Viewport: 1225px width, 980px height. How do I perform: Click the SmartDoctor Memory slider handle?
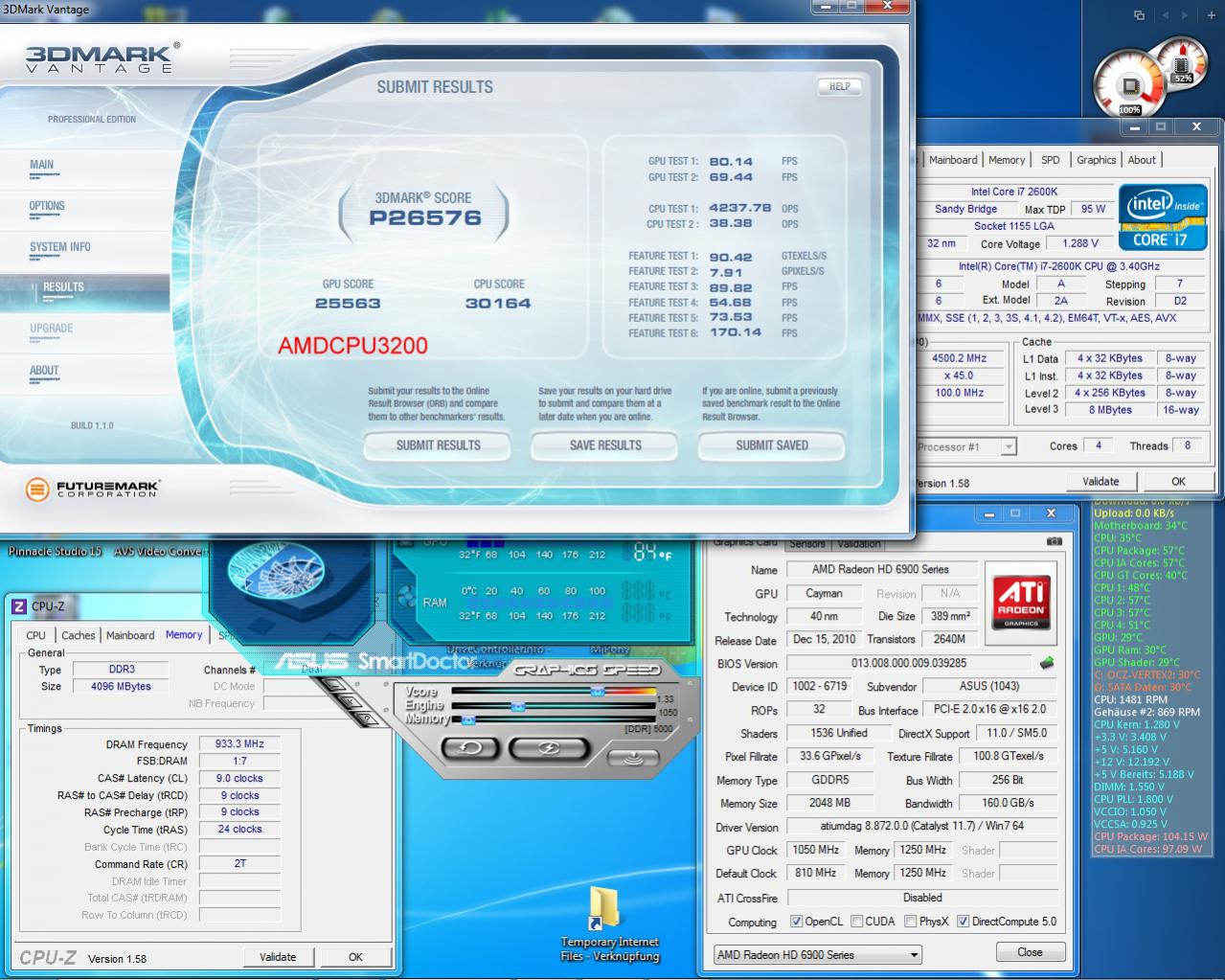468,719
